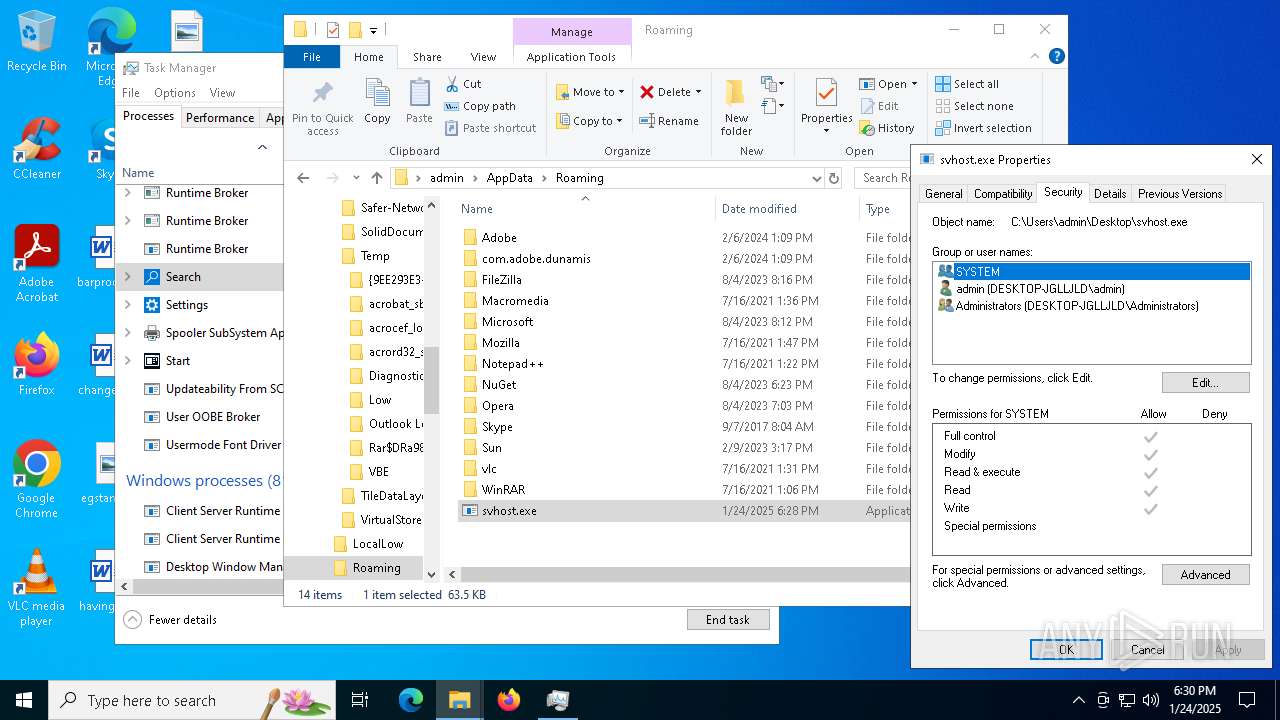Click Select all in ribbon
1280x720 pixels.
967,84
